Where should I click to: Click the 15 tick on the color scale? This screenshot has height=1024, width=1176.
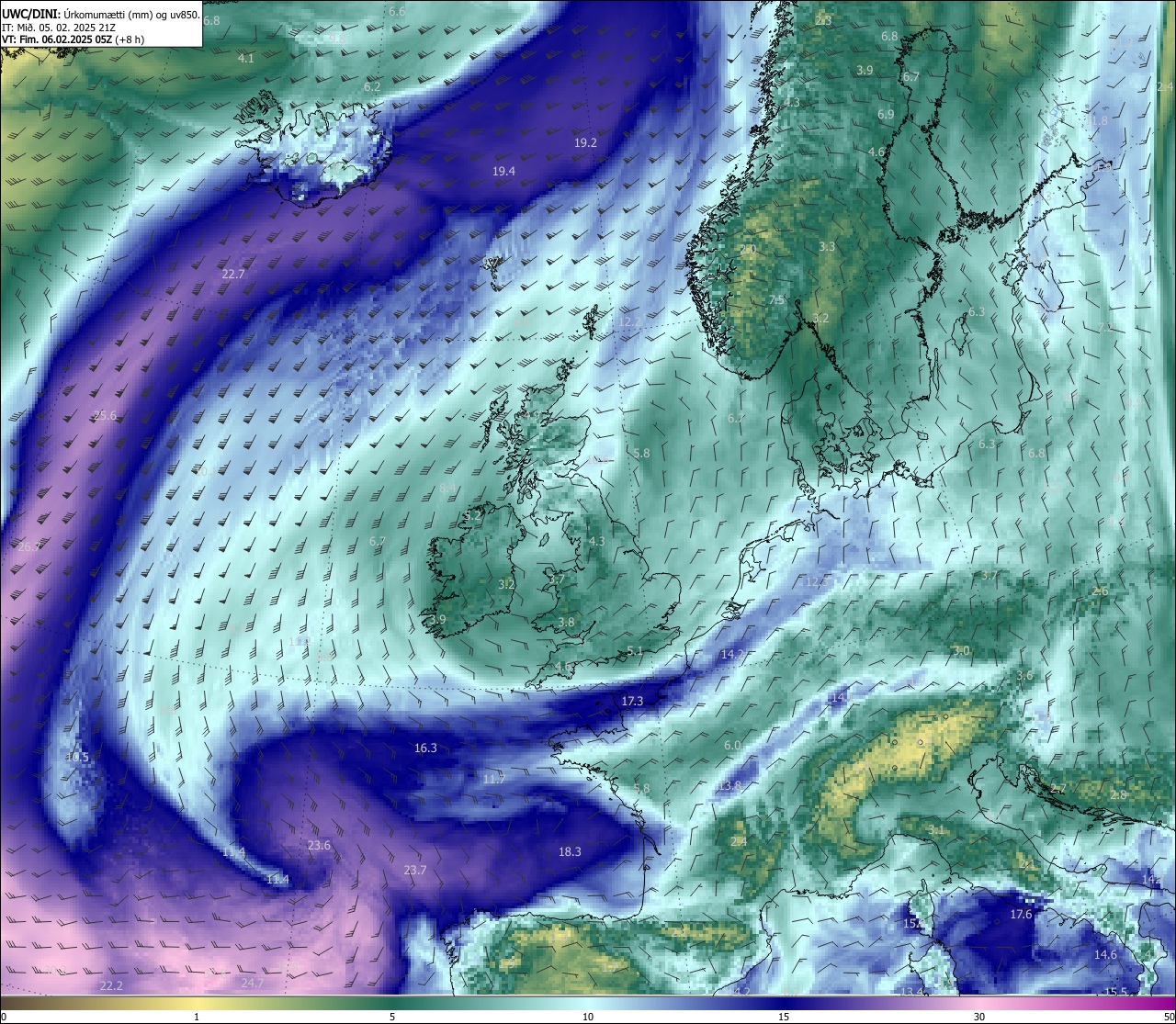tap(784, 1017)
